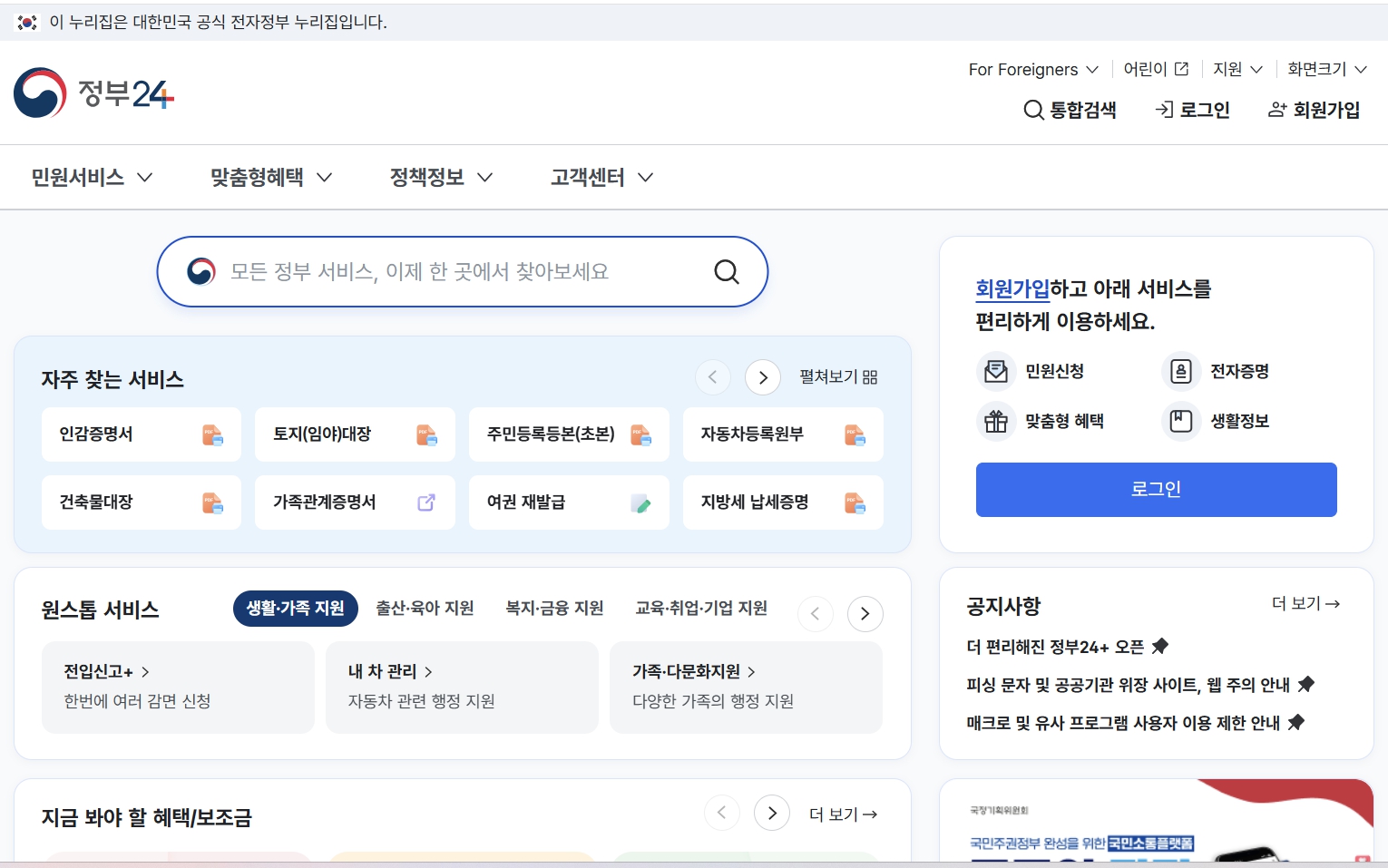
Task: Switch to the 출산·육아 지원 tab
Action: pyautogui.click(x=425, y=609)
